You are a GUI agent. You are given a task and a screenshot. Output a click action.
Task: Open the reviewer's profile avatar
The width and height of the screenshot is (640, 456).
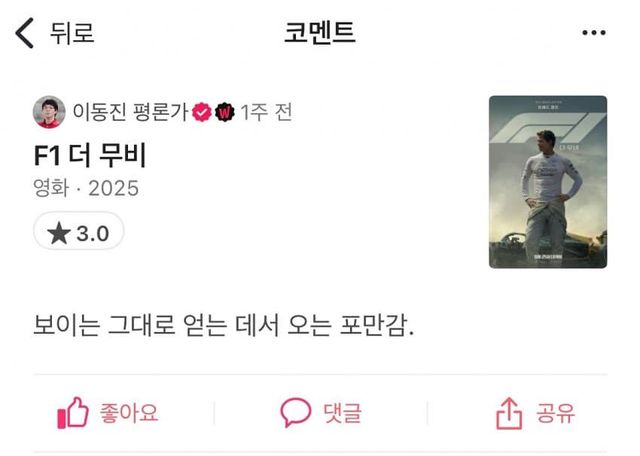pos(49,112)
